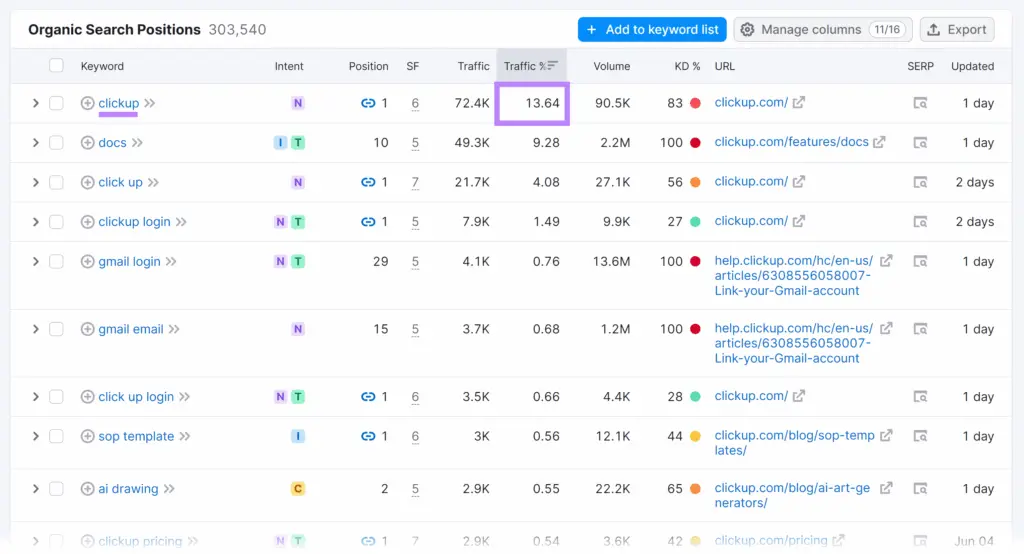The image size is (1024, 554).
Task: Add clickup keyword via plus icon
Action: (88, 103)
